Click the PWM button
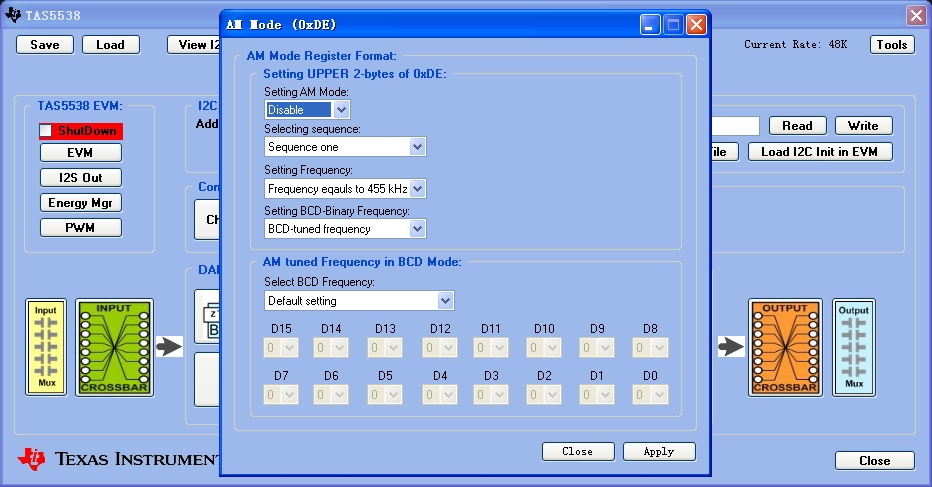The height and width of the screenshot is (487, 932). [81, 228]
